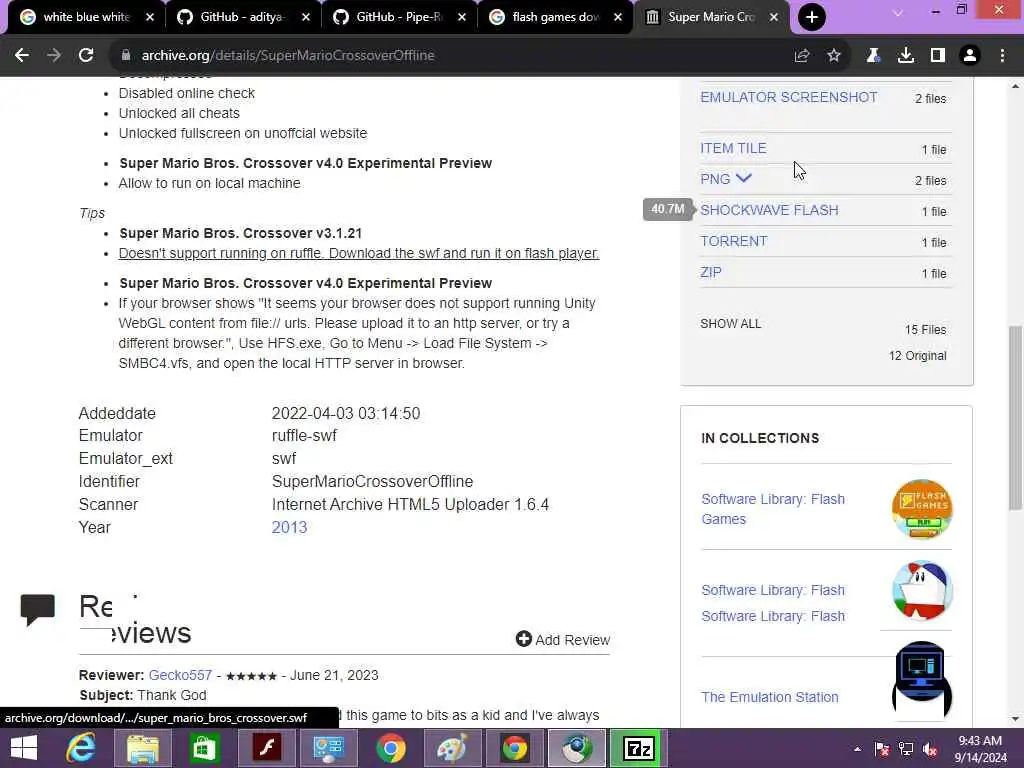Screen dimensions: 1024x768
Task: Open the Paint palette taskbar icon
Action: 453,748
